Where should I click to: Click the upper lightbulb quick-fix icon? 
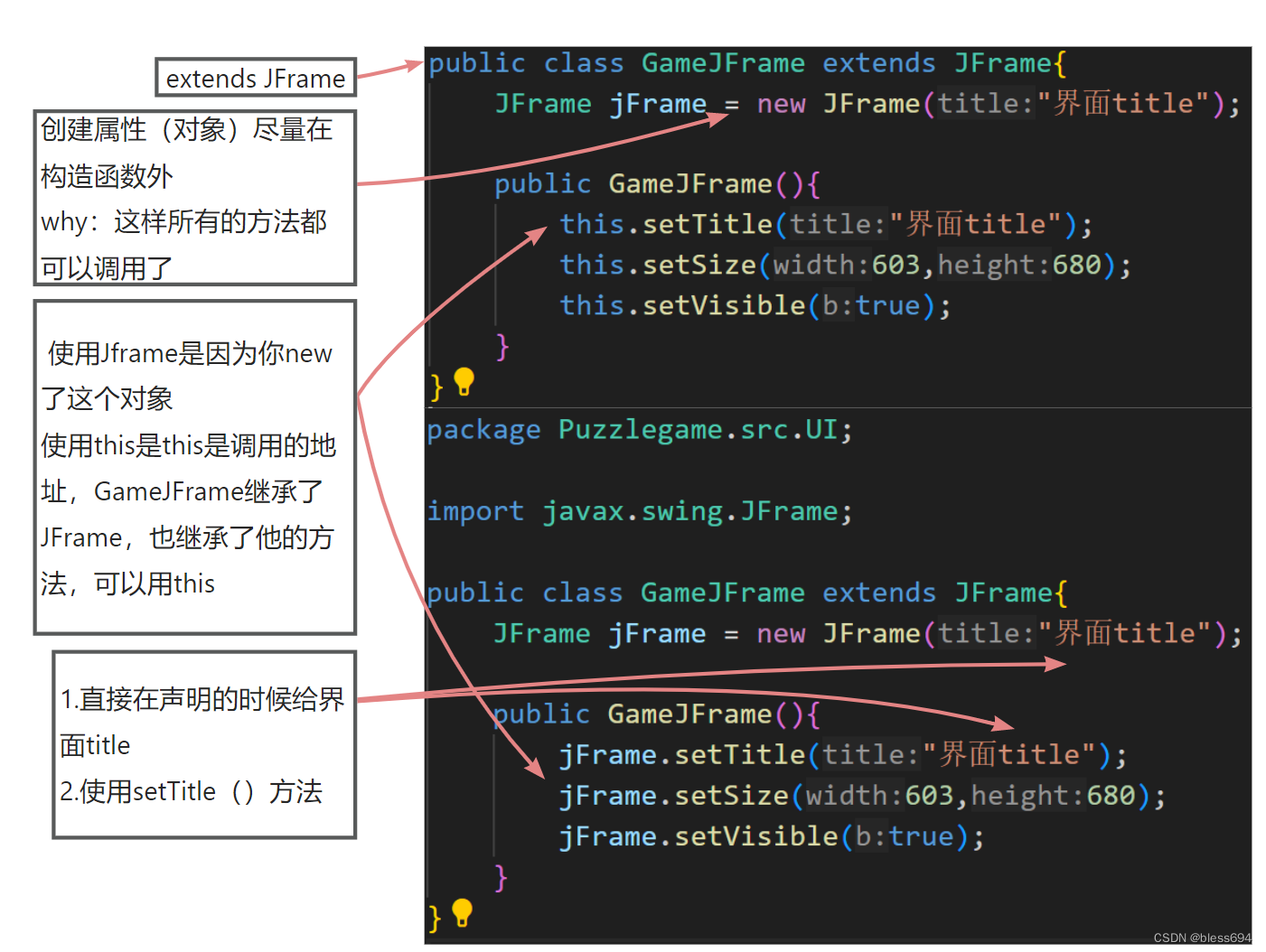pyautogui.click(x=464, y=383)
